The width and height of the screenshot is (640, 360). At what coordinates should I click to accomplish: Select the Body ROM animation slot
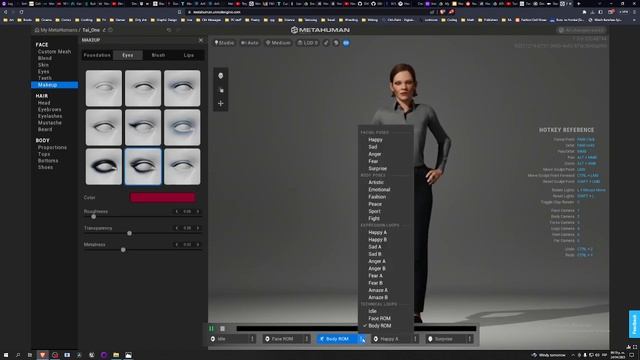tap(338, 339)
